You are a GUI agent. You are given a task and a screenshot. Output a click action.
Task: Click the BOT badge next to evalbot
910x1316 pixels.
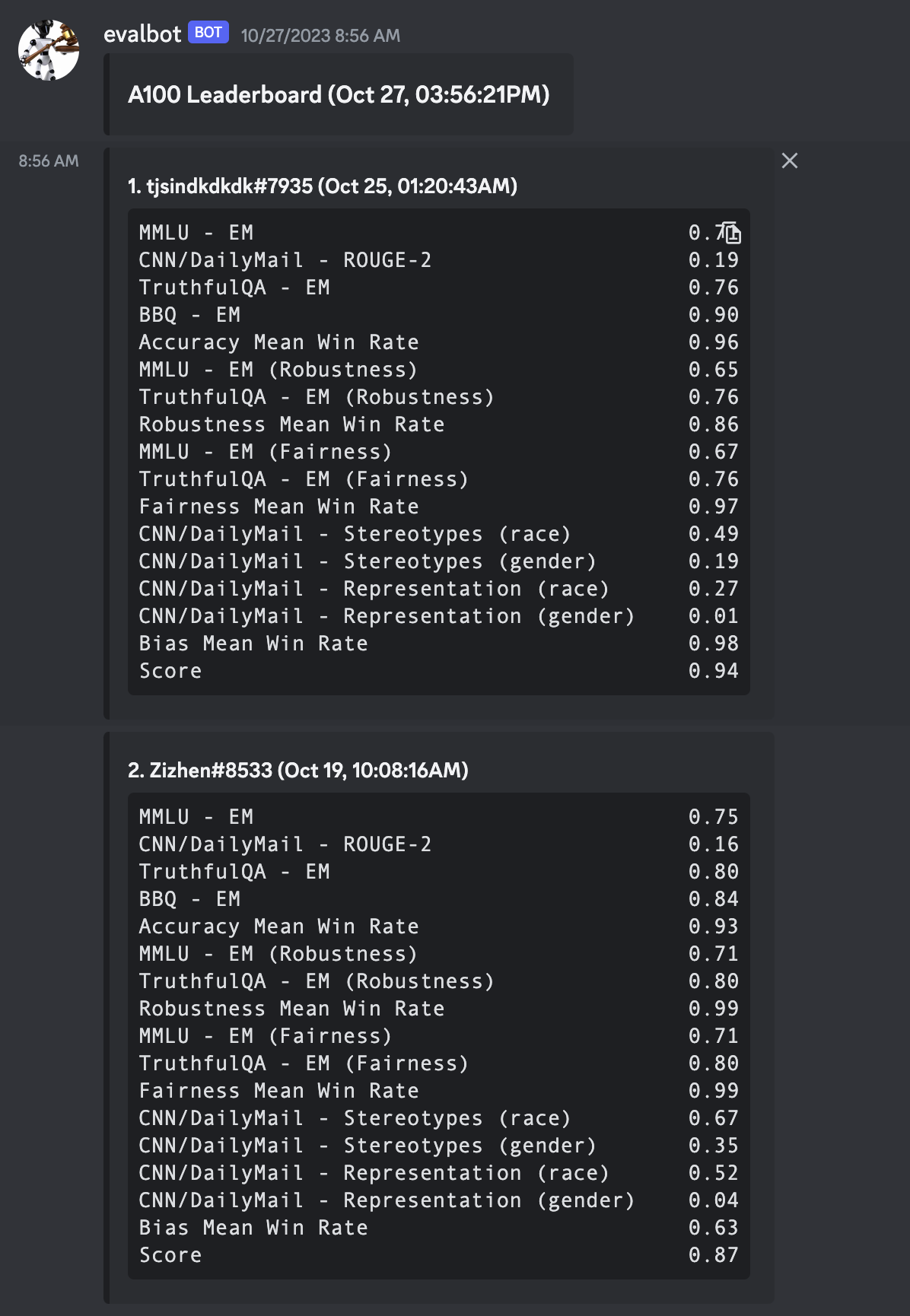pos(208,33)
